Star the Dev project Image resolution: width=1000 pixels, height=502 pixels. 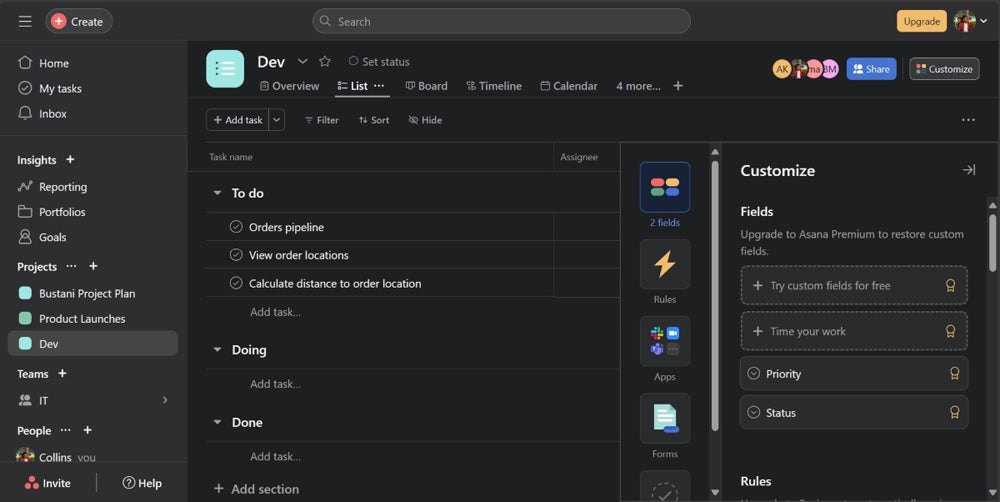pyautogui.click(x=325, y=61)
